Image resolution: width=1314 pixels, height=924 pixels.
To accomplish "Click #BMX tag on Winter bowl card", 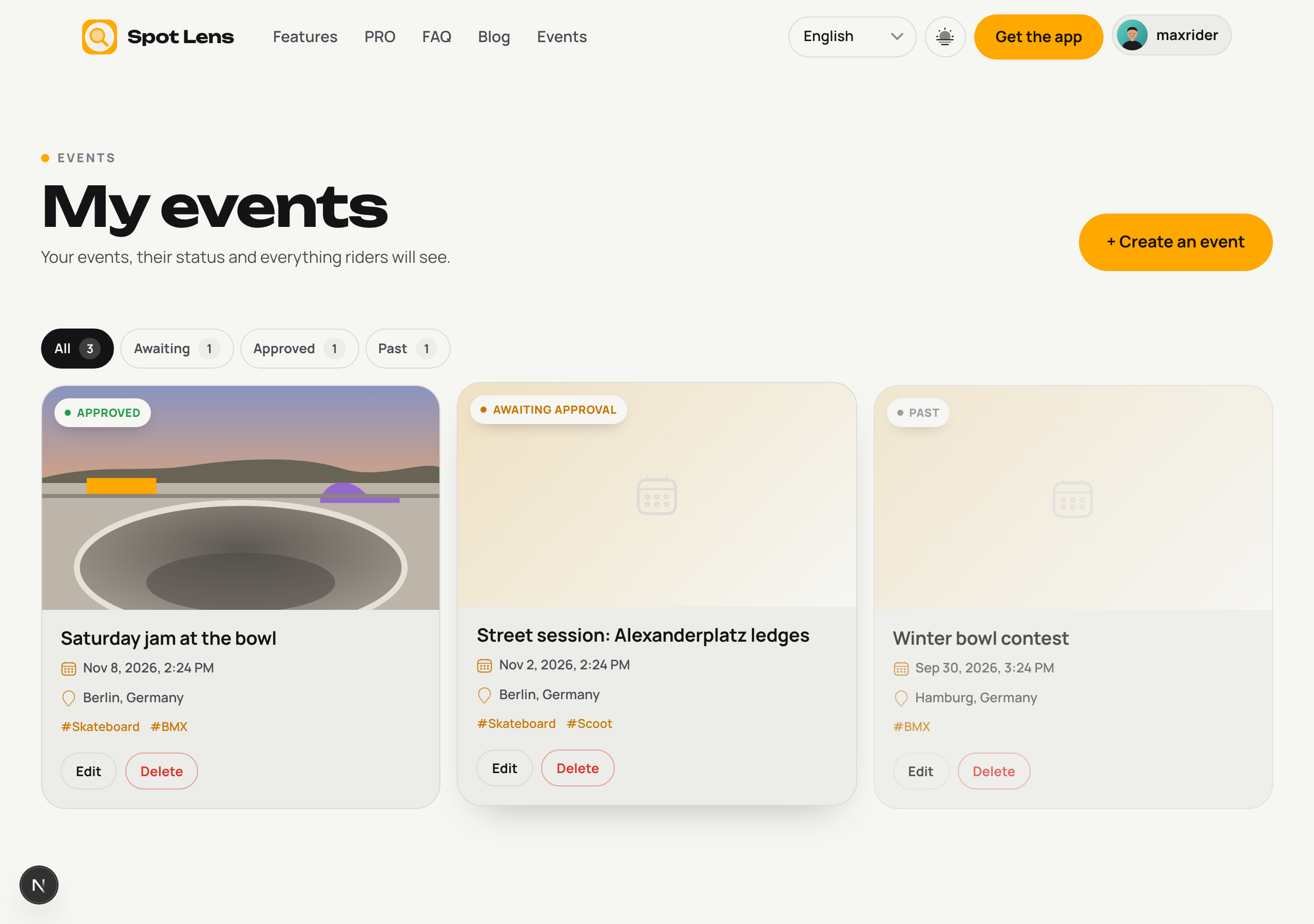I will [x=912, y=727].
